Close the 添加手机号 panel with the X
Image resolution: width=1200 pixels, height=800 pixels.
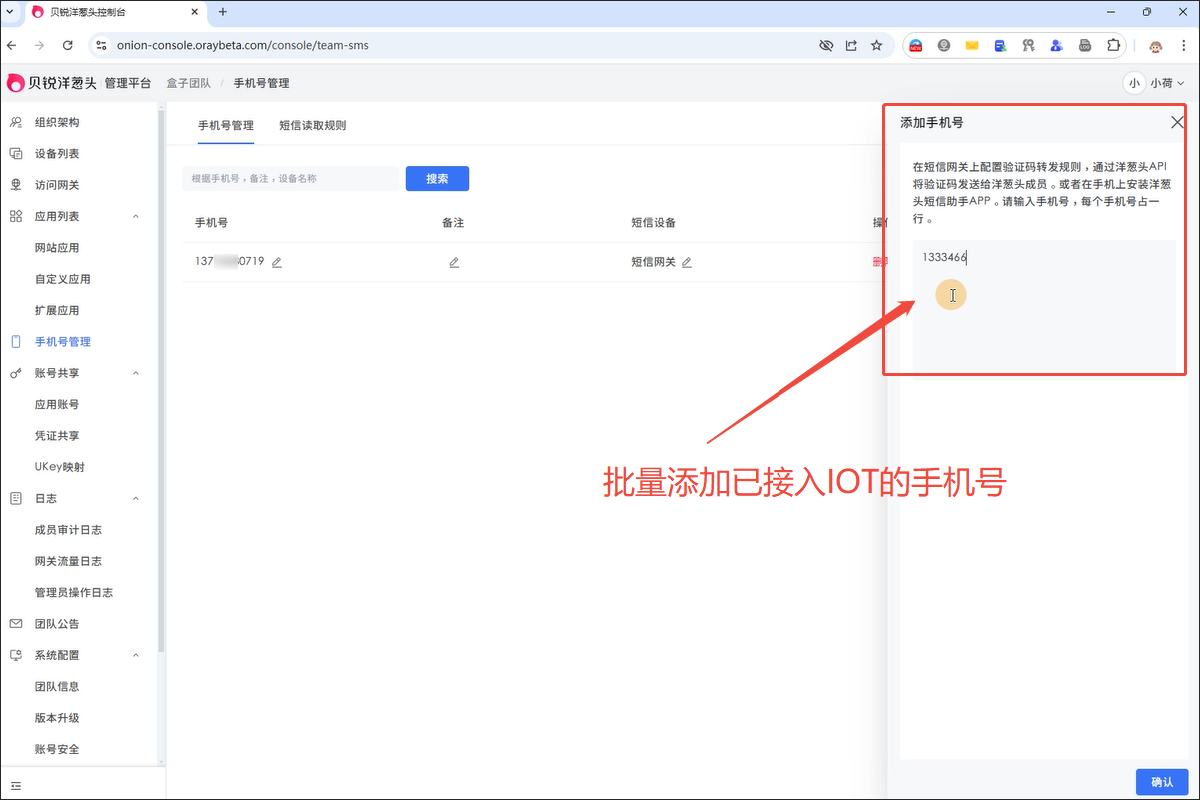click(1176, 122)
